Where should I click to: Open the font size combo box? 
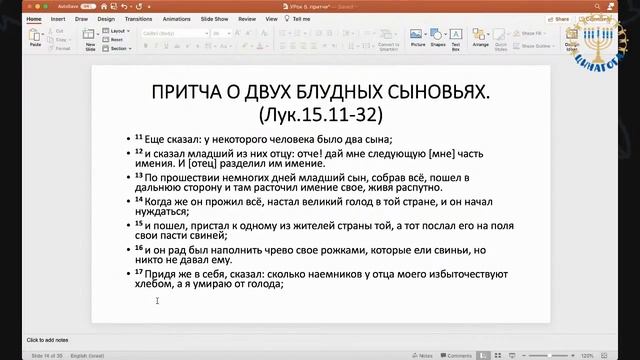tap(222, 33)
